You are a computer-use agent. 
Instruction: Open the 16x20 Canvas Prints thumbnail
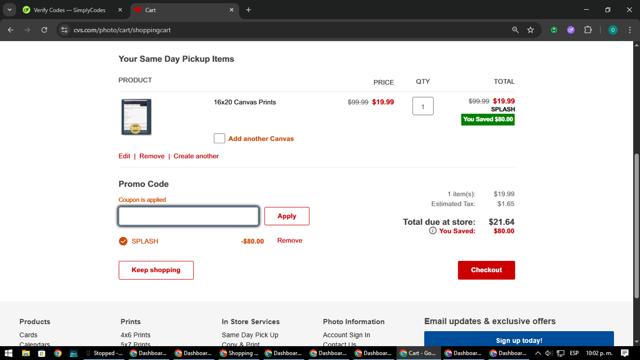coord(136,117)
